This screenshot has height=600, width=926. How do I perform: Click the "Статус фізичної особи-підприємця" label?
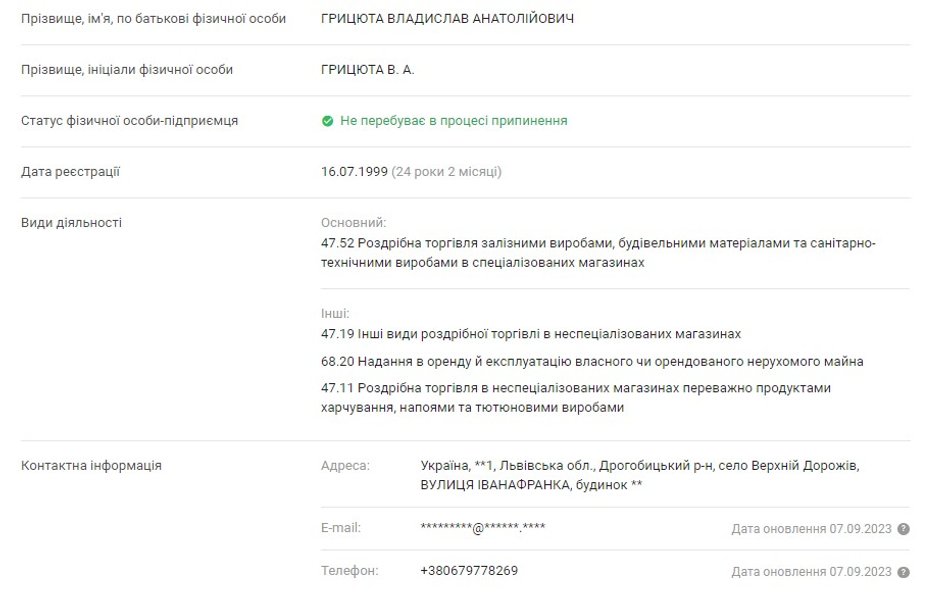coord(129,121)
